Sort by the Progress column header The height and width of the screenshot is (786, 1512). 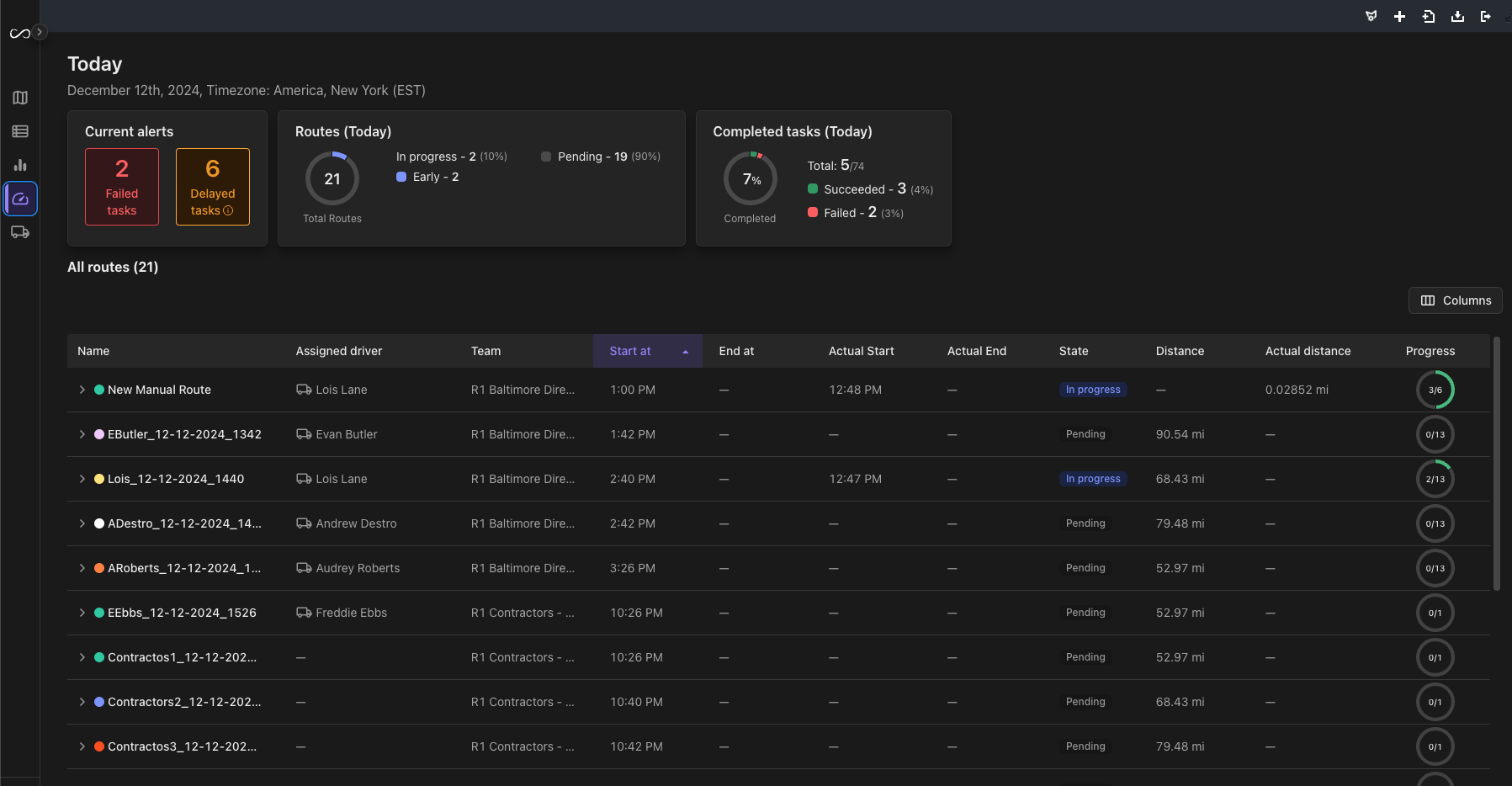pos(1430,351)
